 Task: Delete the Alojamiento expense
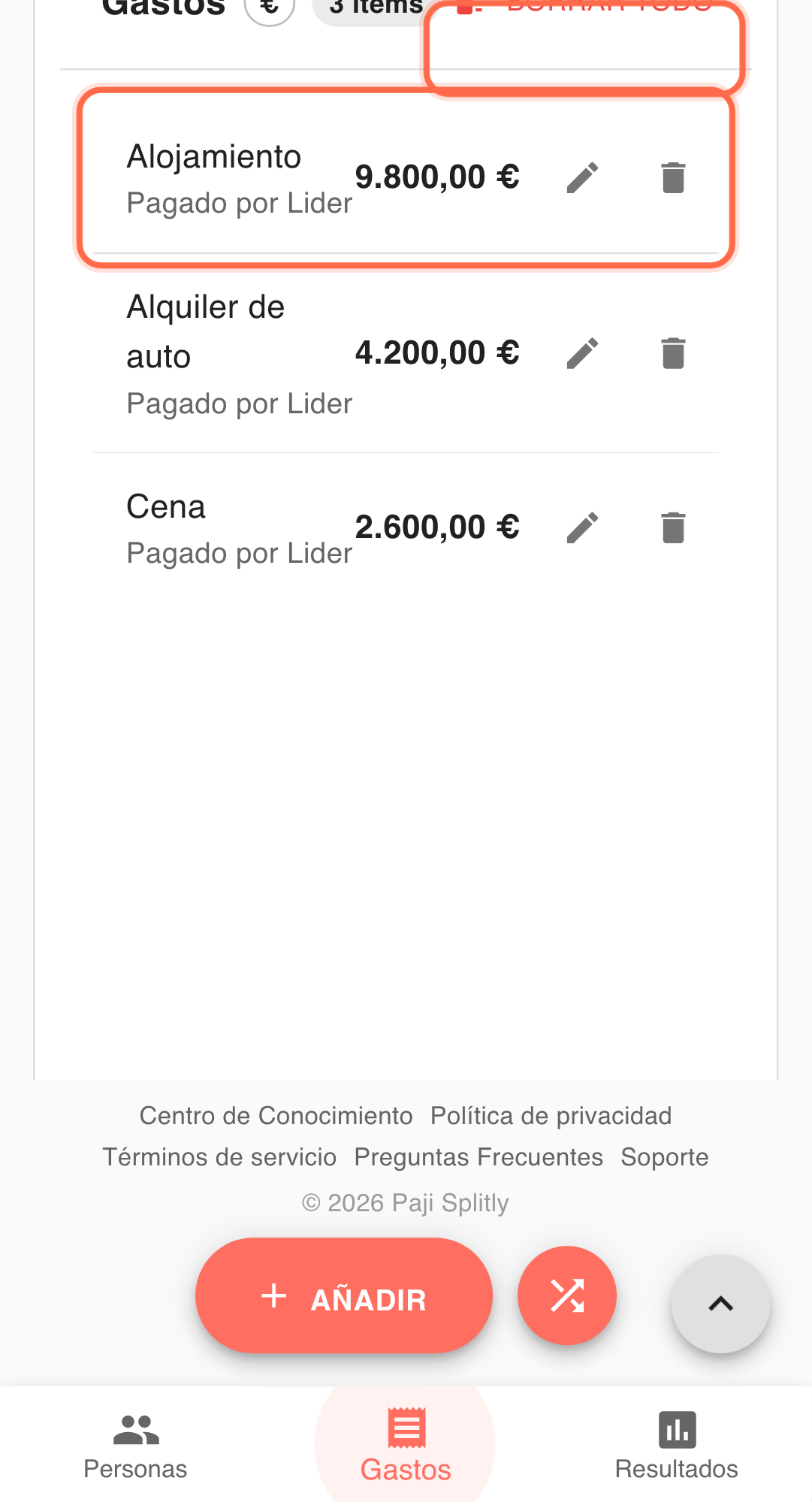(673, 178)
